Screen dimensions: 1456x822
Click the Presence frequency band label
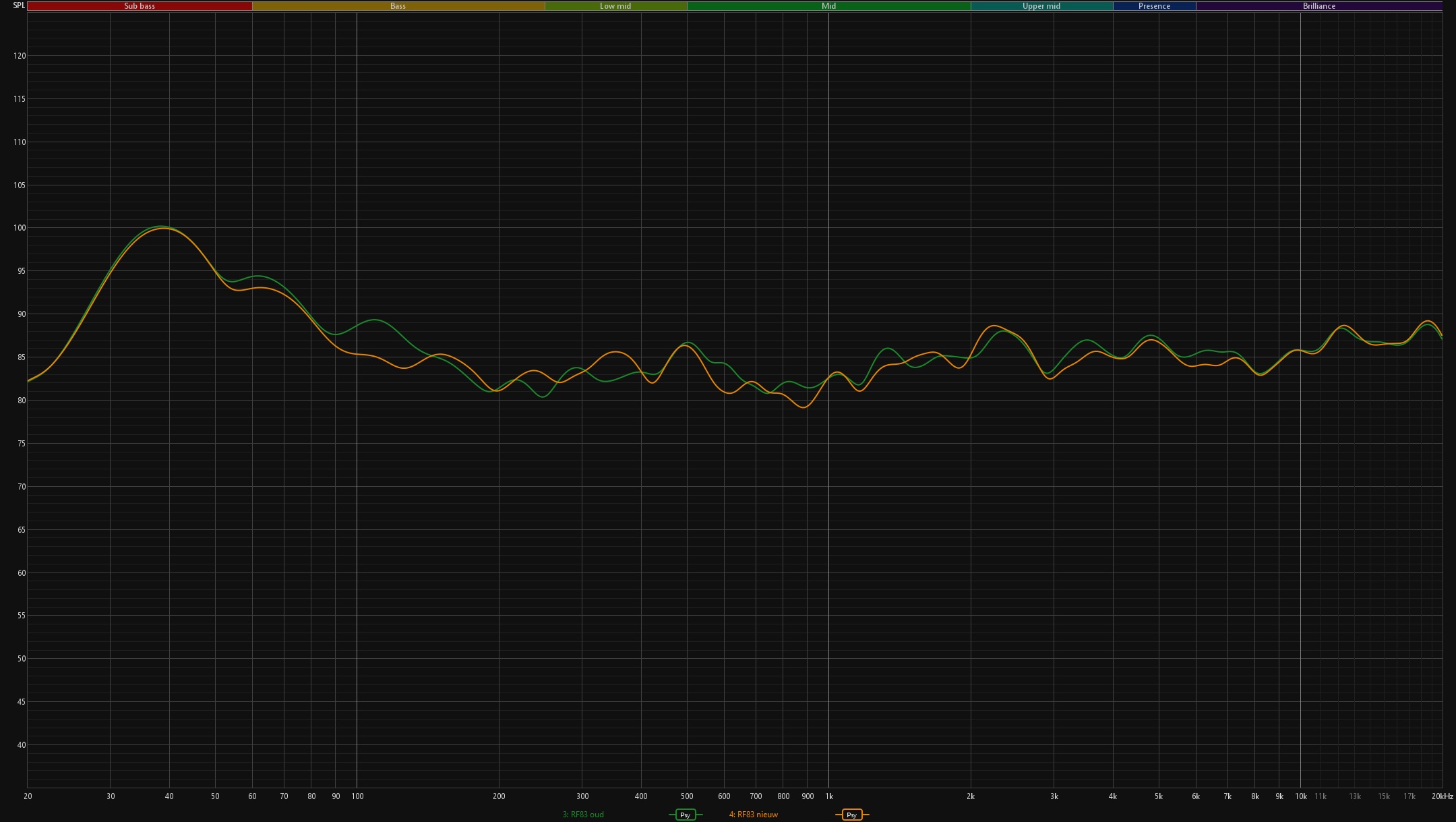coord(1154,6)
